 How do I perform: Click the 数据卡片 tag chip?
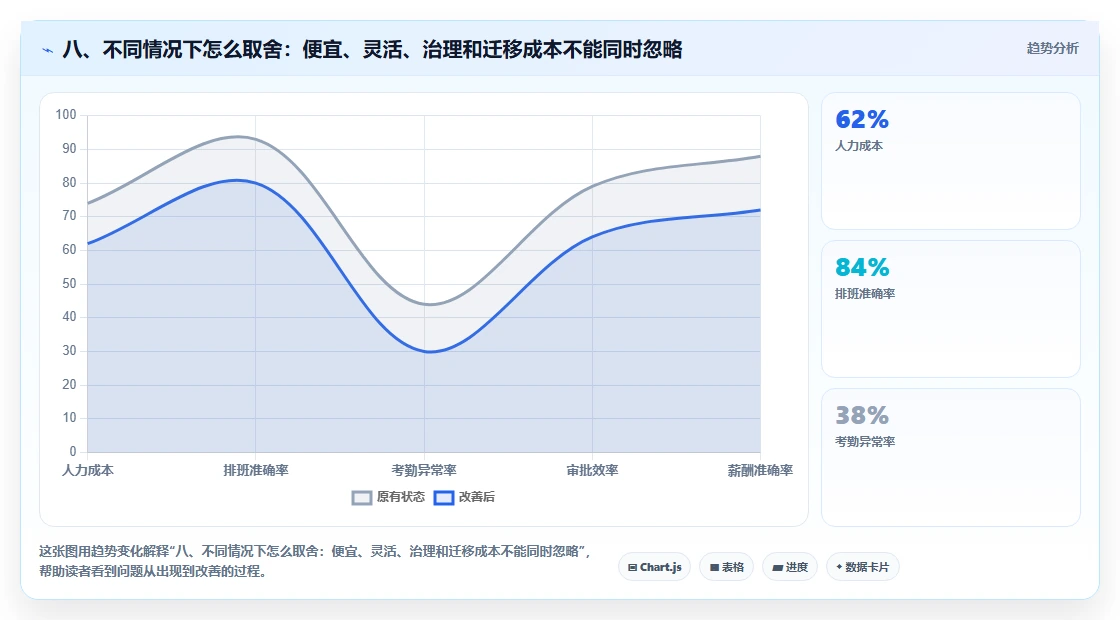coord(863,567)
